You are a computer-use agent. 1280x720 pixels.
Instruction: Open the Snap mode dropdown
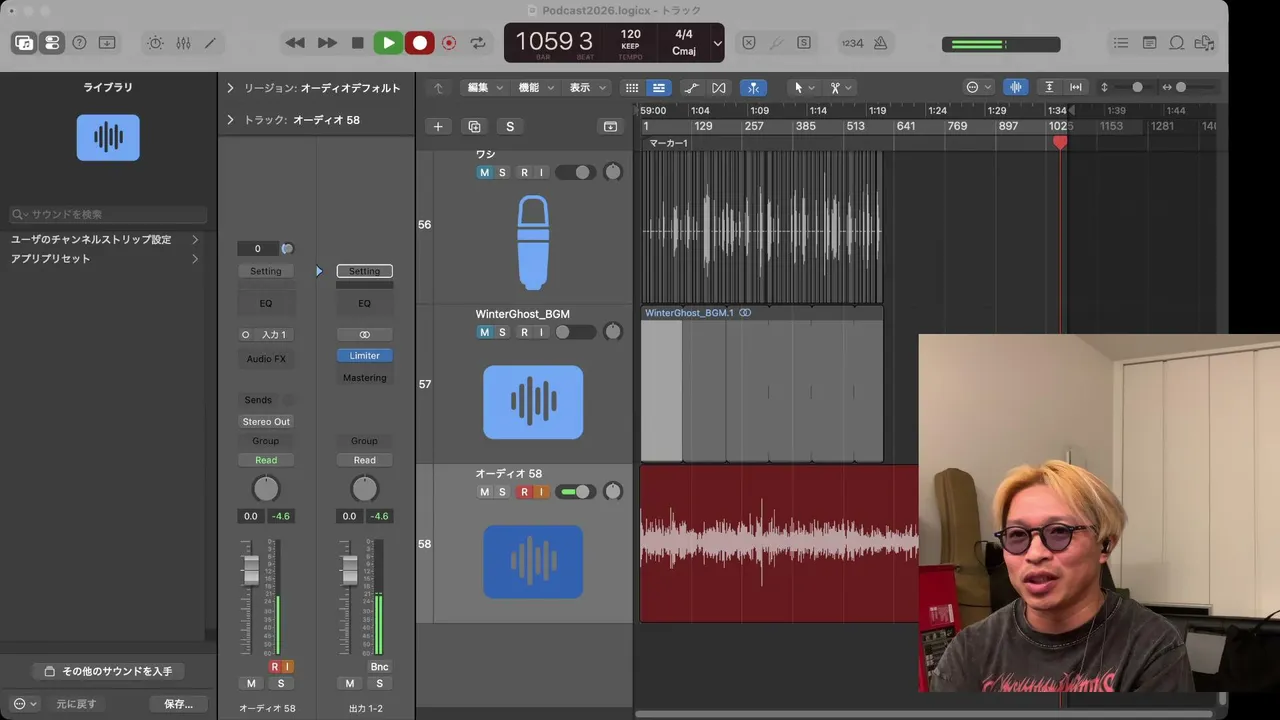pyautogui.click(x=978, y=88)
